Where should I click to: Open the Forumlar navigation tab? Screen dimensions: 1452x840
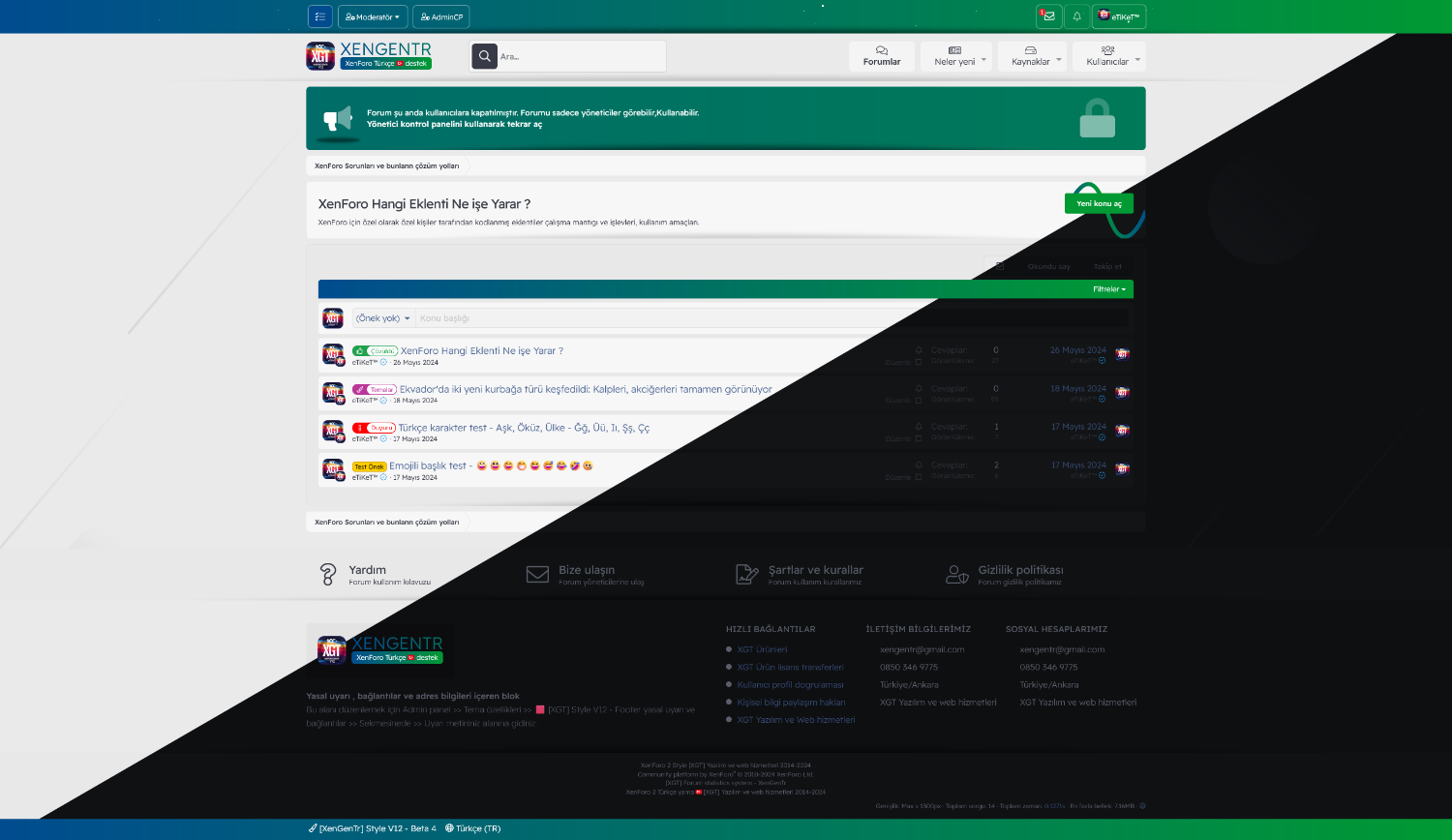coord(881,56)
